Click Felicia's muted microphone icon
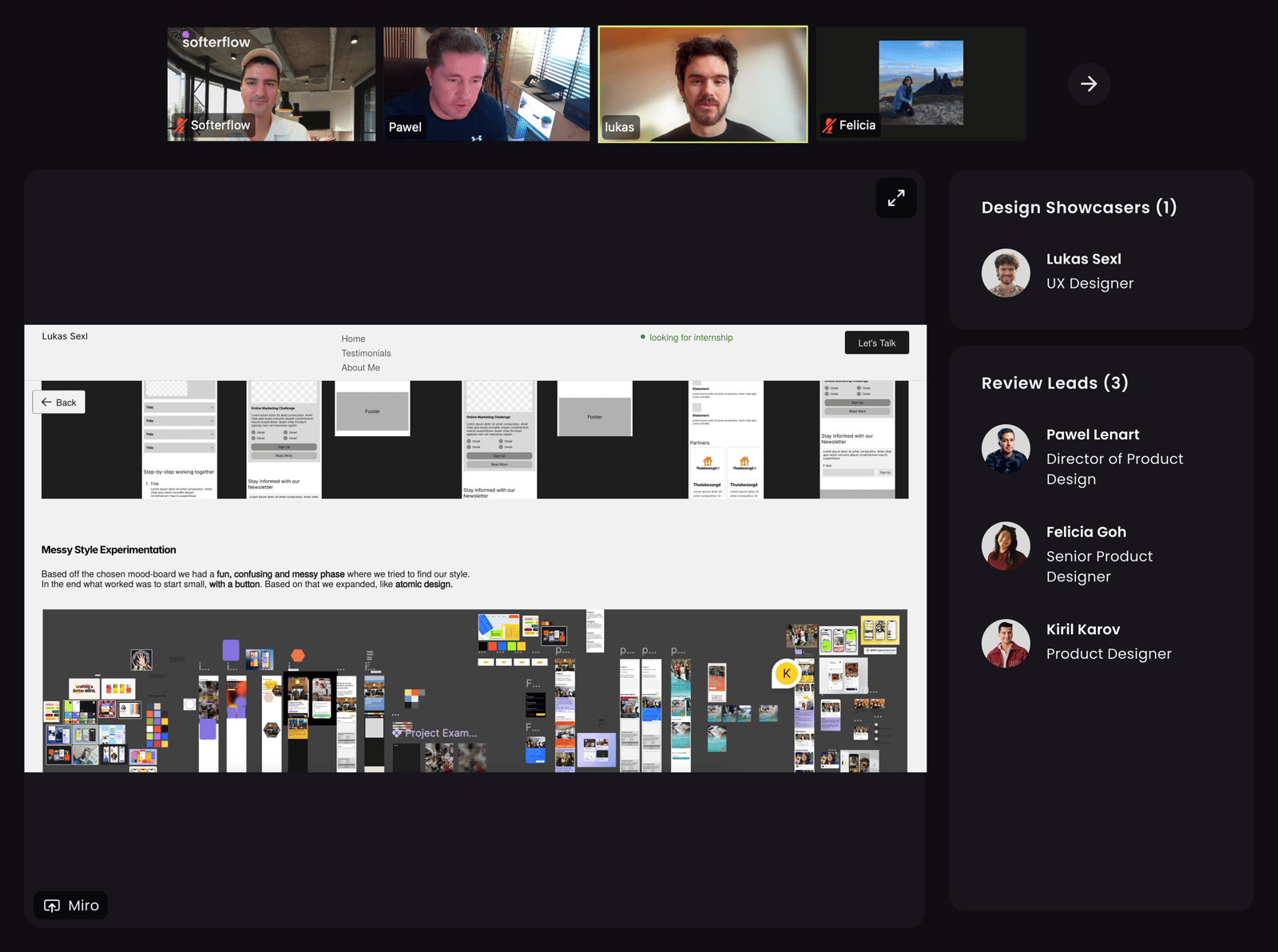This screenshot has height=952, width=1278. [829, 125]
